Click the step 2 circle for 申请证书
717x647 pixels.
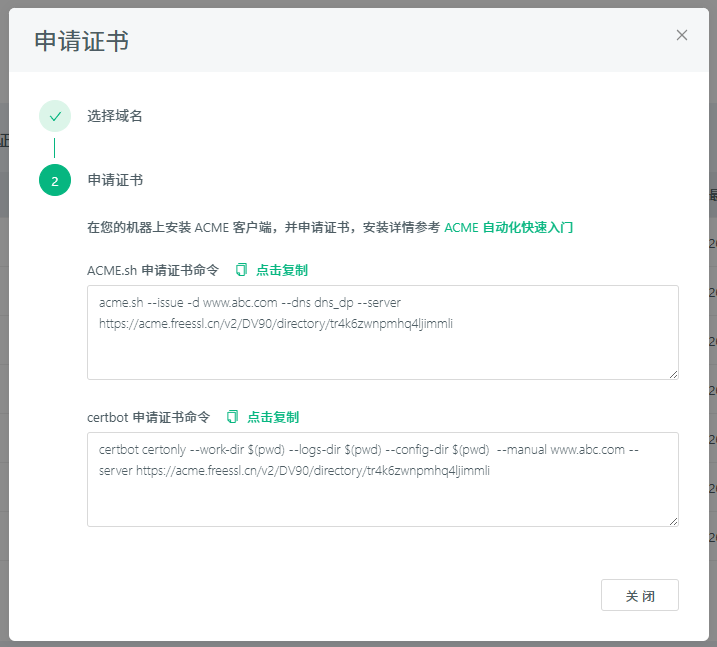pos(55,180)
